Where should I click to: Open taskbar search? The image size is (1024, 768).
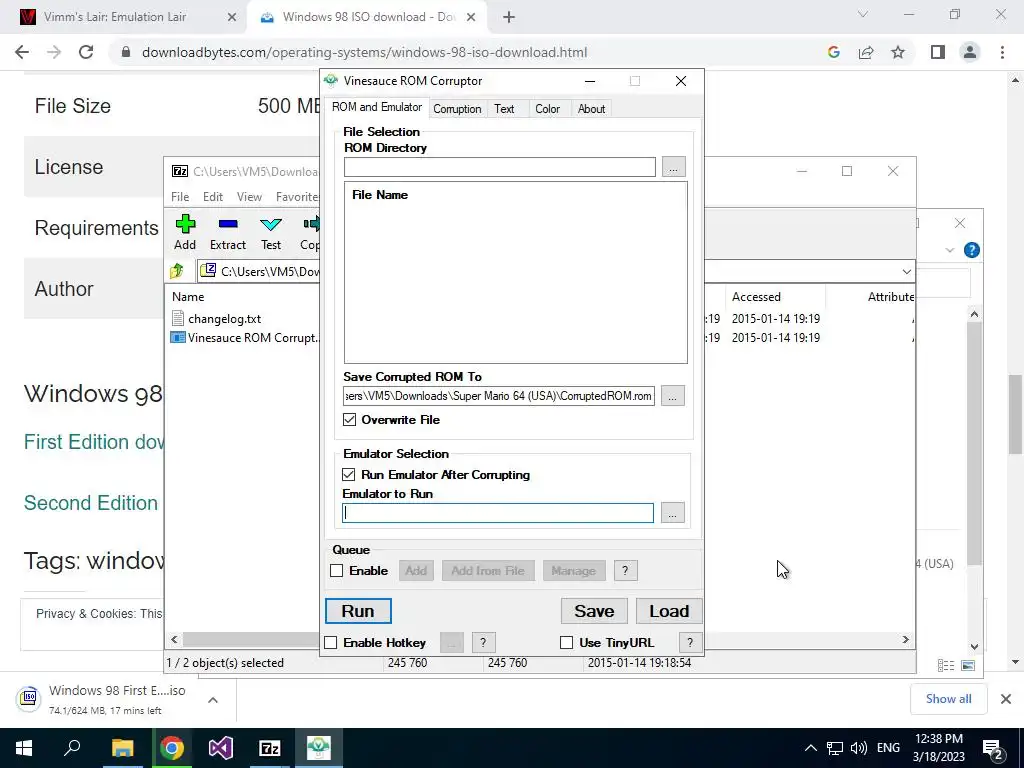tap(72, 748)
